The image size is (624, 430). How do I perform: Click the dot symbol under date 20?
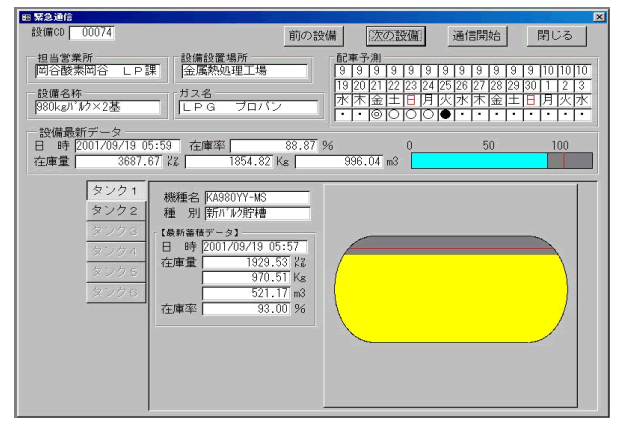pos(359,115)
